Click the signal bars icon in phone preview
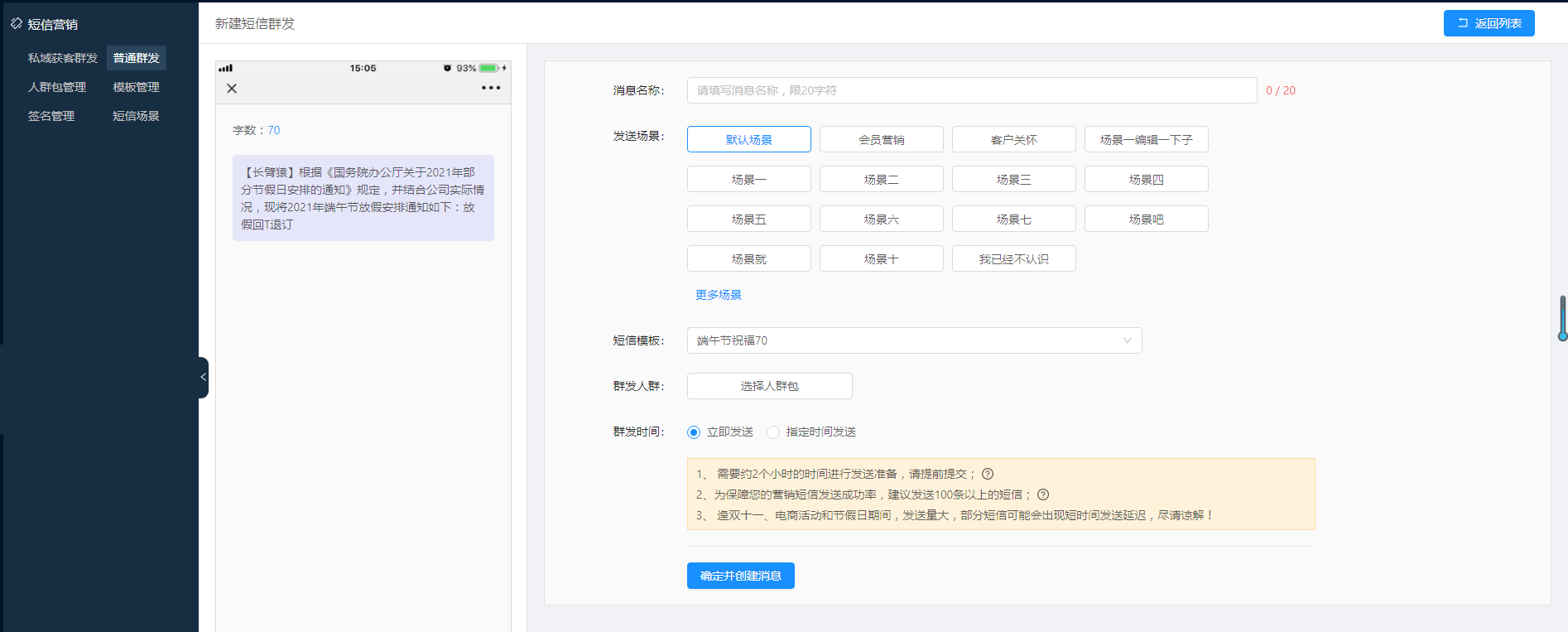The height and width of the screenshot is (632, 1568). (225, 68)
